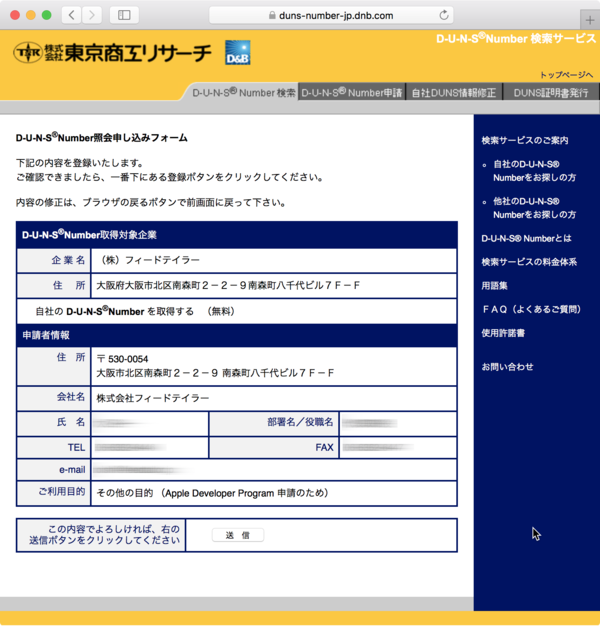Open お問い合わせ contact link

click(x=507, y=366)
